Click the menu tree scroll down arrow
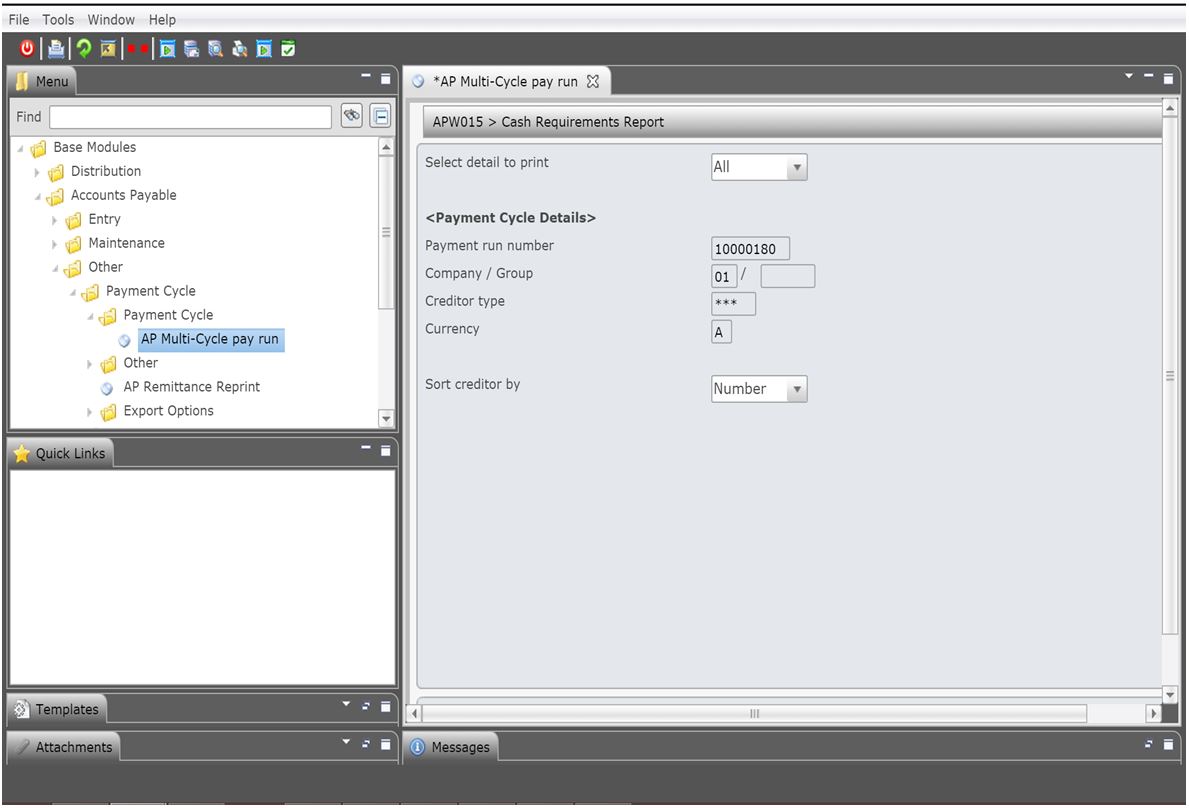Screen dimensions: 1189x810 point(386,419)
